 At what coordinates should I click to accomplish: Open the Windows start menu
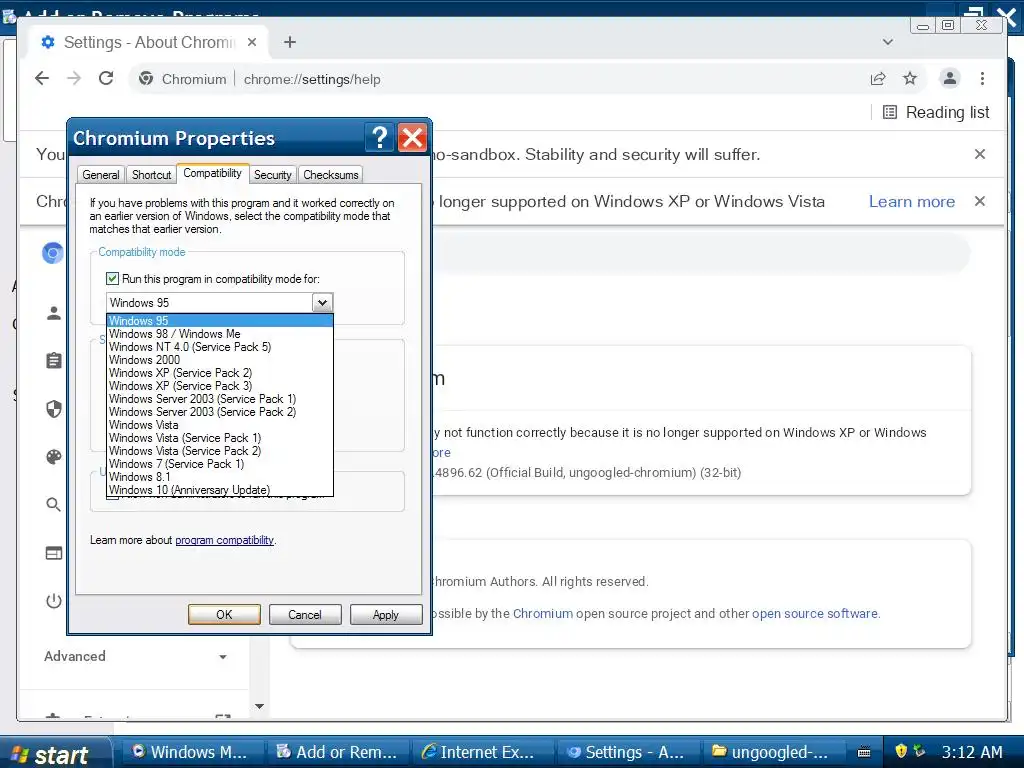[55, 754]
